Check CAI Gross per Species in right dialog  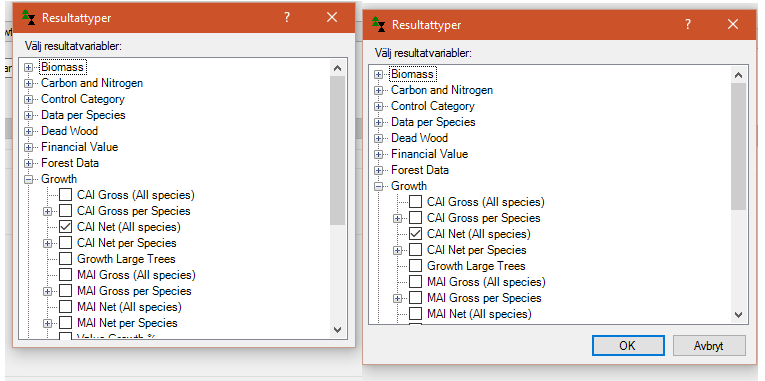[x=415, y=218]
